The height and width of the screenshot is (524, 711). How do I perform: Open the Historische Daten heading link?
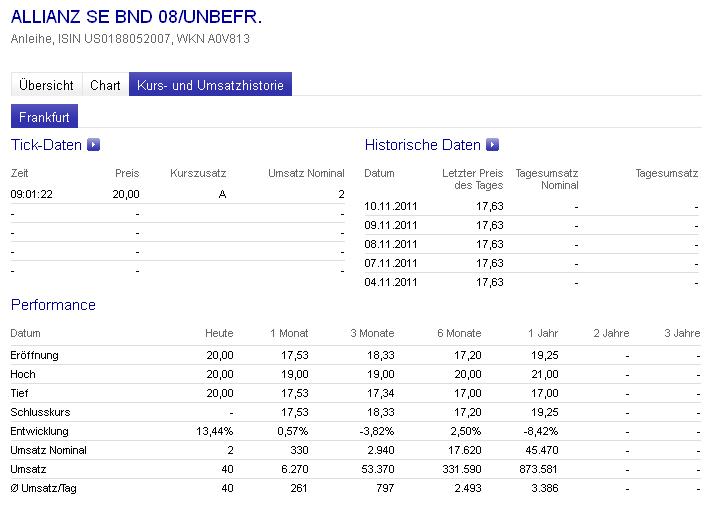click(x=422, y=145)
